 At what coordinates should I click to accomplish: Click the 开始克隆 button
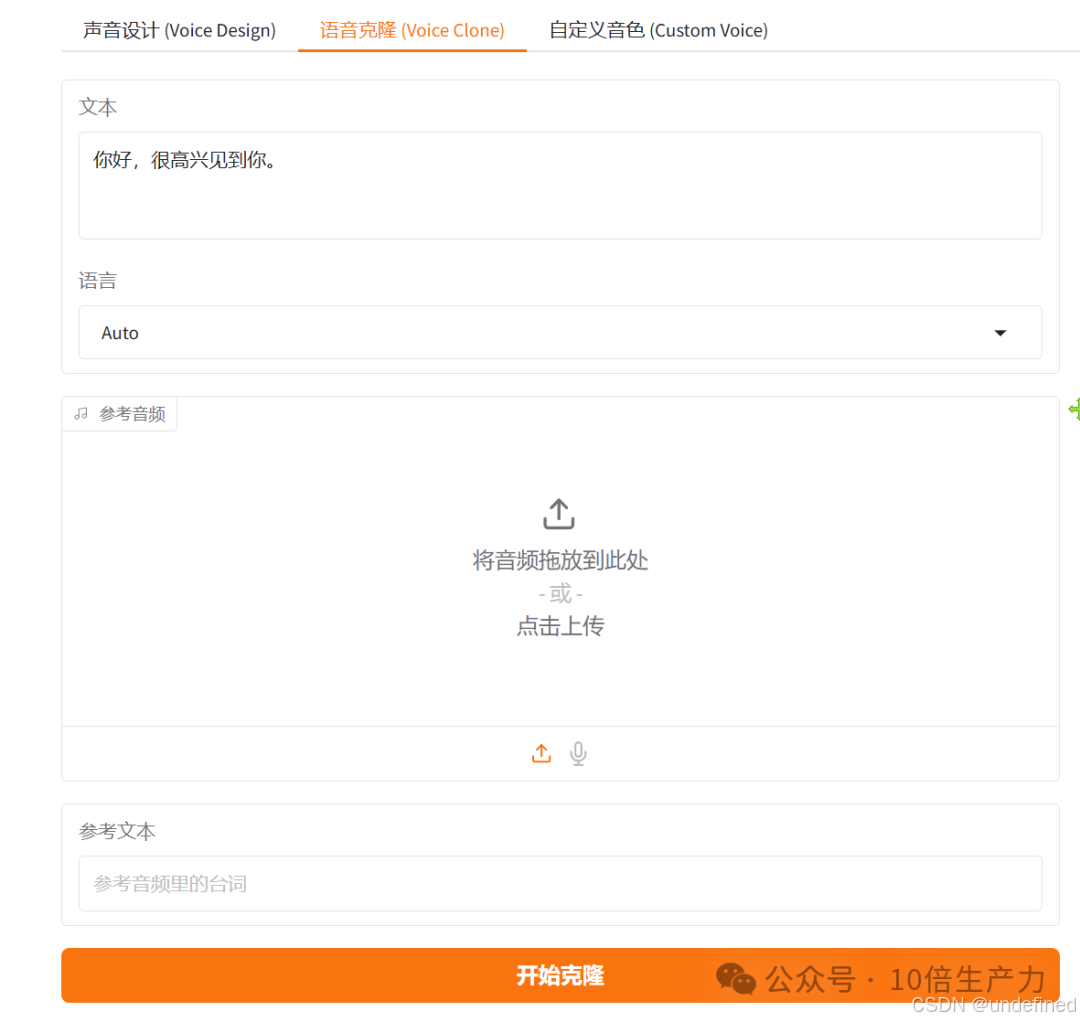(560, 975)
